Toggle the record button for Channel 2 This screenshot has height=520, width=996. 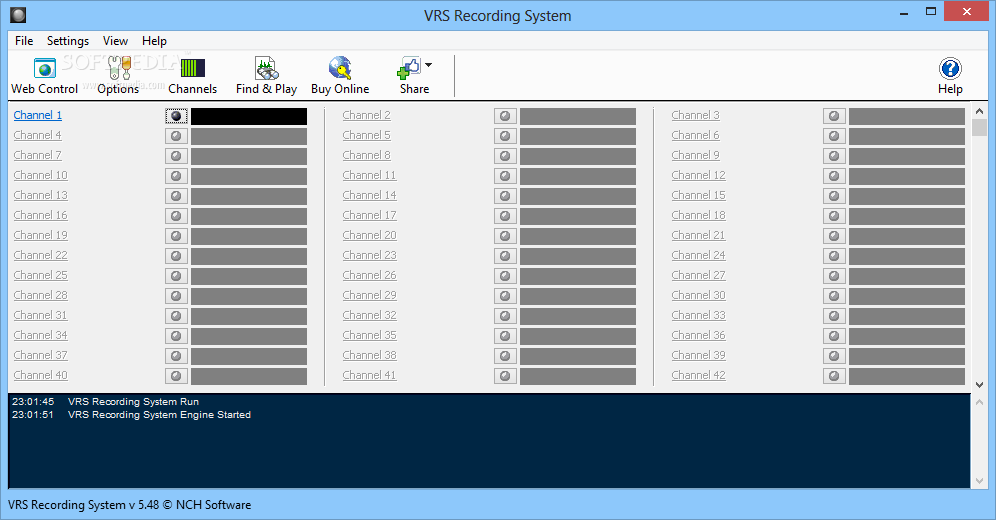pos(505,116)
